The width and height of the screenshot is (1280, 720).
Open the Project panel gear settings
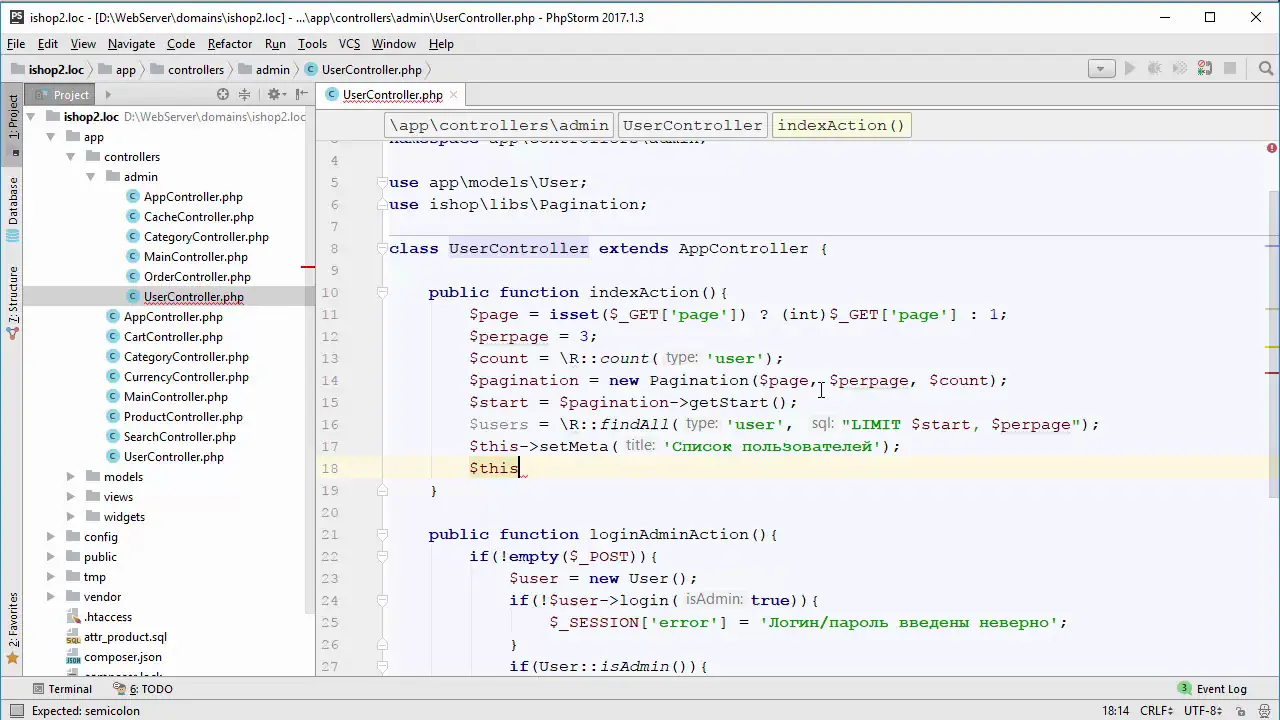[x=275, y=94]
